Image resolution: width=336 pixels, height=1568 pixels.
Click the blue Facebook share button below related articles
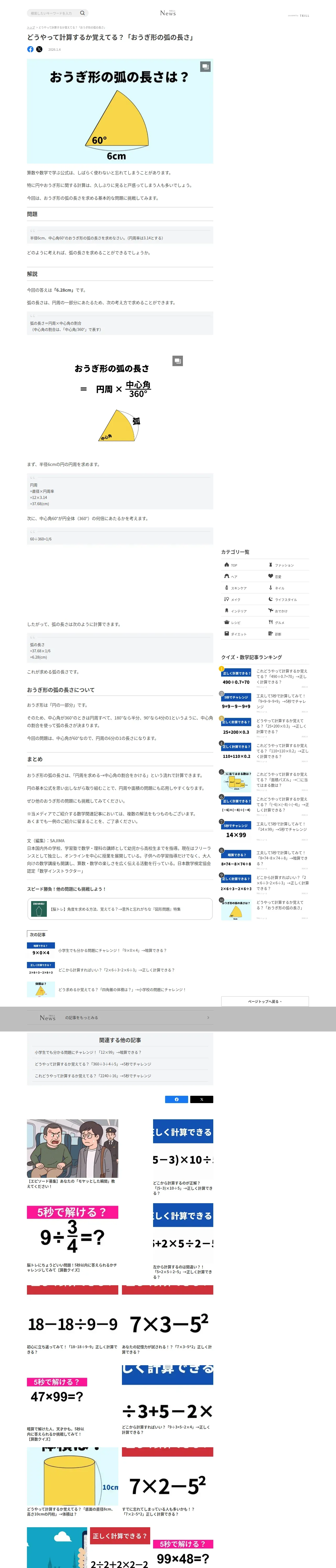click(x=177, y=1099)
